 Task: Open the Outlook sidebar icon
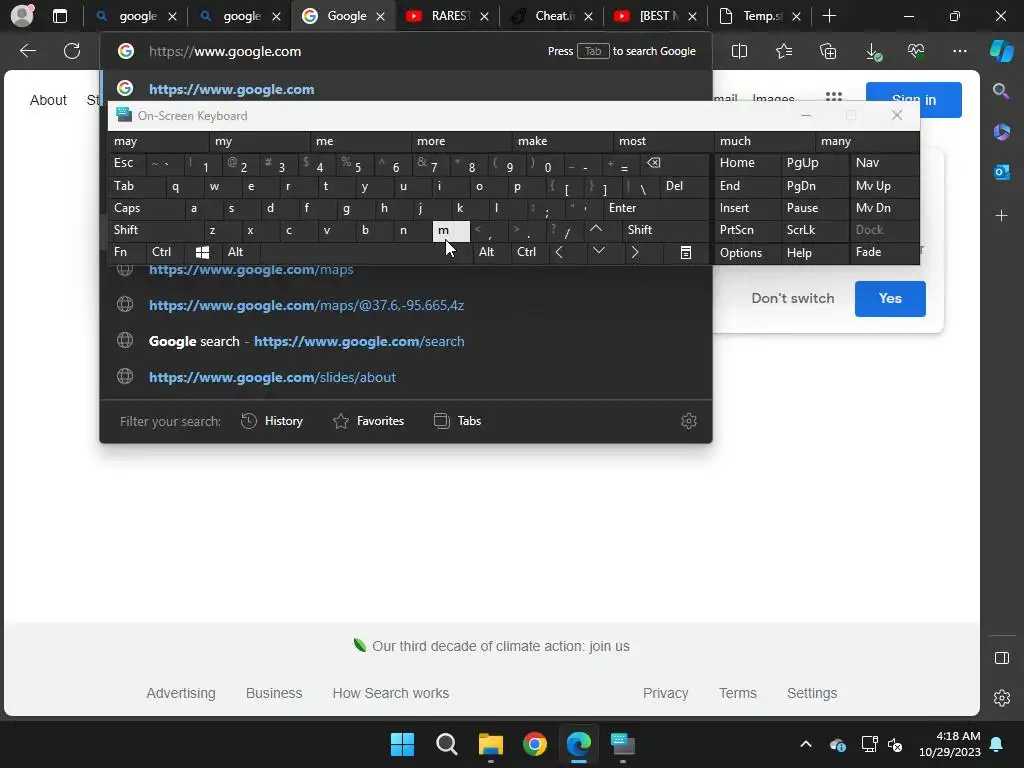1001,172
